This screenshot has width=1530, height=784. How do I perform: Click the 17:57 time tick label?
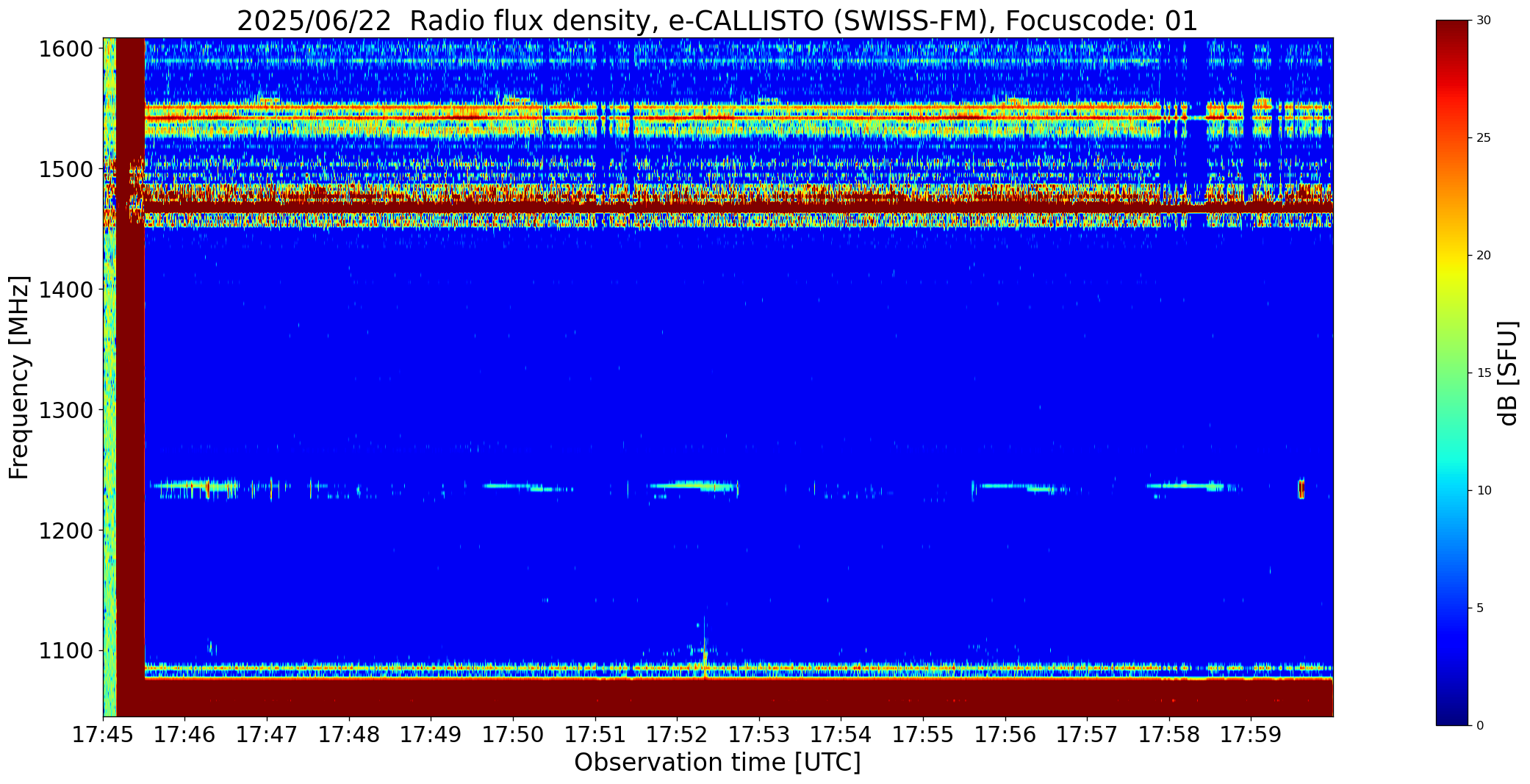(1088, 735)
